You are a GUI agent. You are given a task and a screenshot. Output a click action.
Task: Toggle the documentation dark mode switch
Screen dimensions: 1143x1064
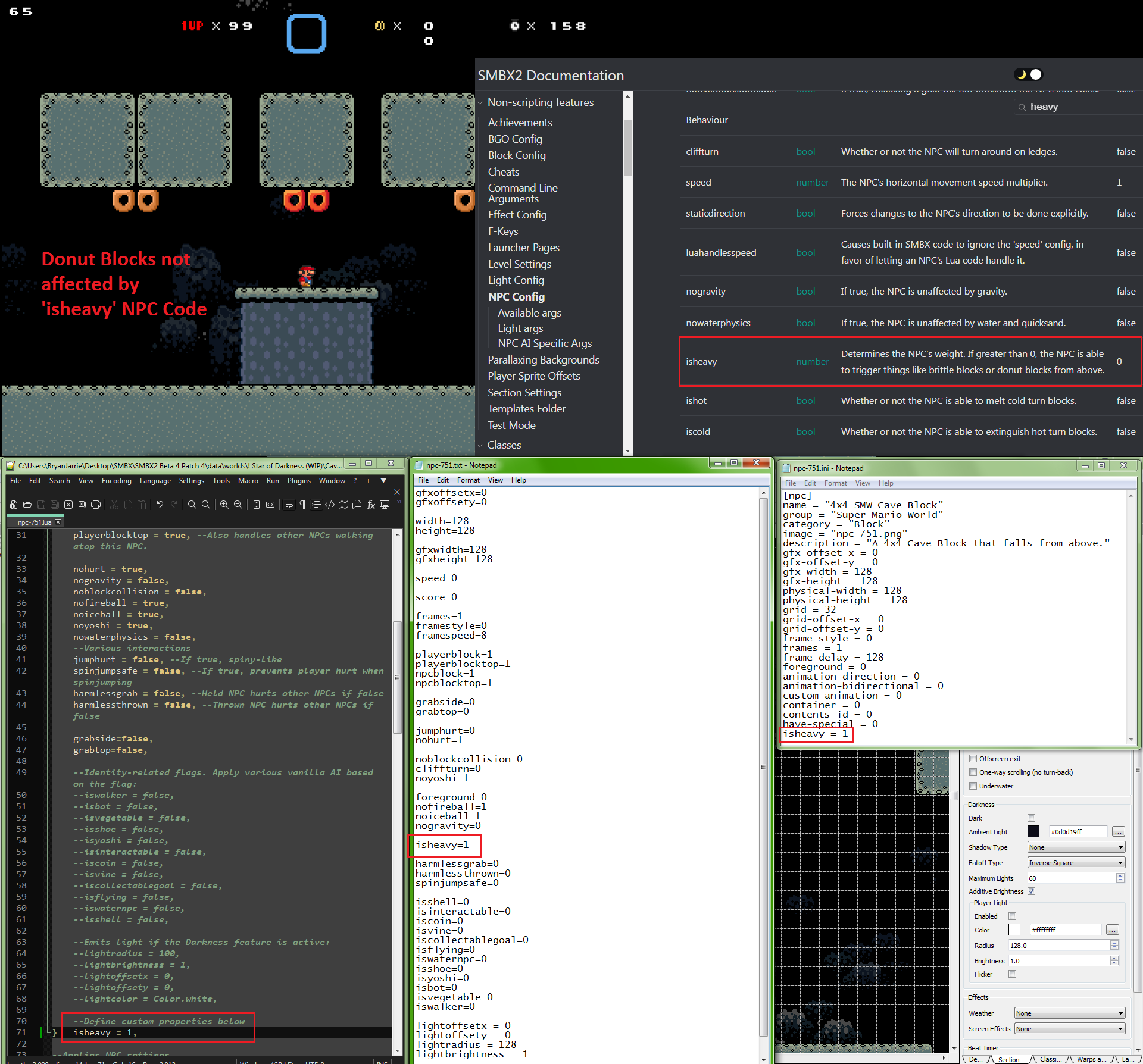(x=1029, y=74)
